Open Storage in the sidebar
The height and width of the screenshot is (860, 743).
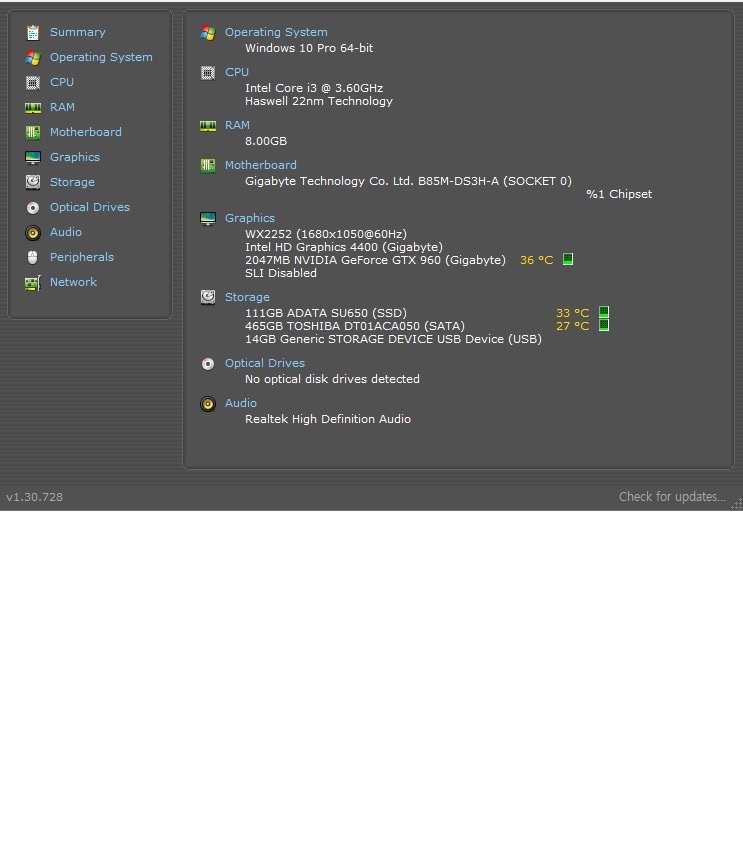click(x=72, y=182)
